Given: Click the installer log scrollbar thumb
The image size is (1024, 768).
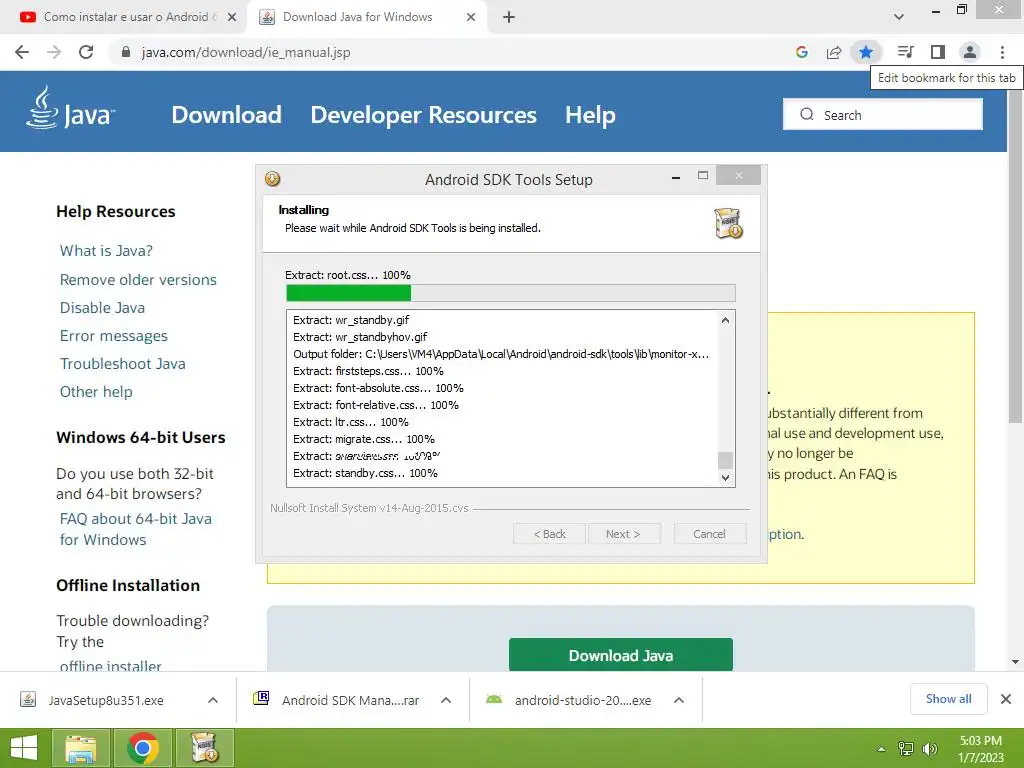Looking at the screenshot, I should coord(725,460).
